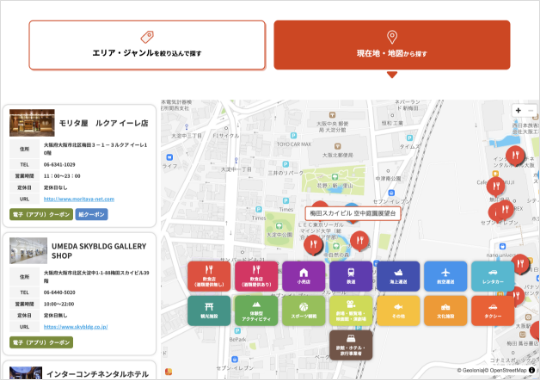
Task: Pick the レンタカー rental car tile
Action: click(x=492, y=276)
